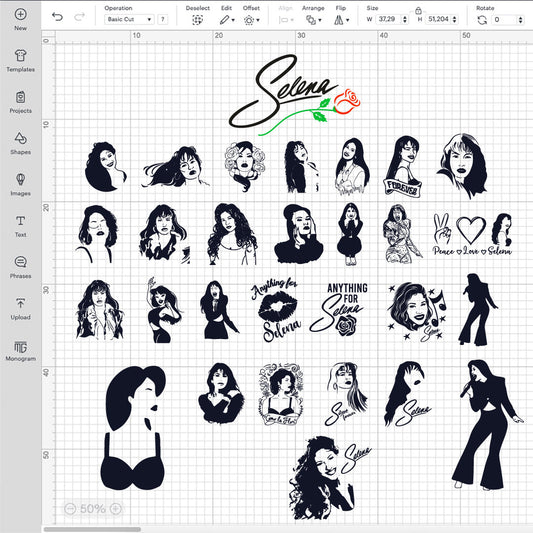The image size is (533, 533).
Task: Open the Basic Cut operation dropdown
Action: (x=129, y=19)
